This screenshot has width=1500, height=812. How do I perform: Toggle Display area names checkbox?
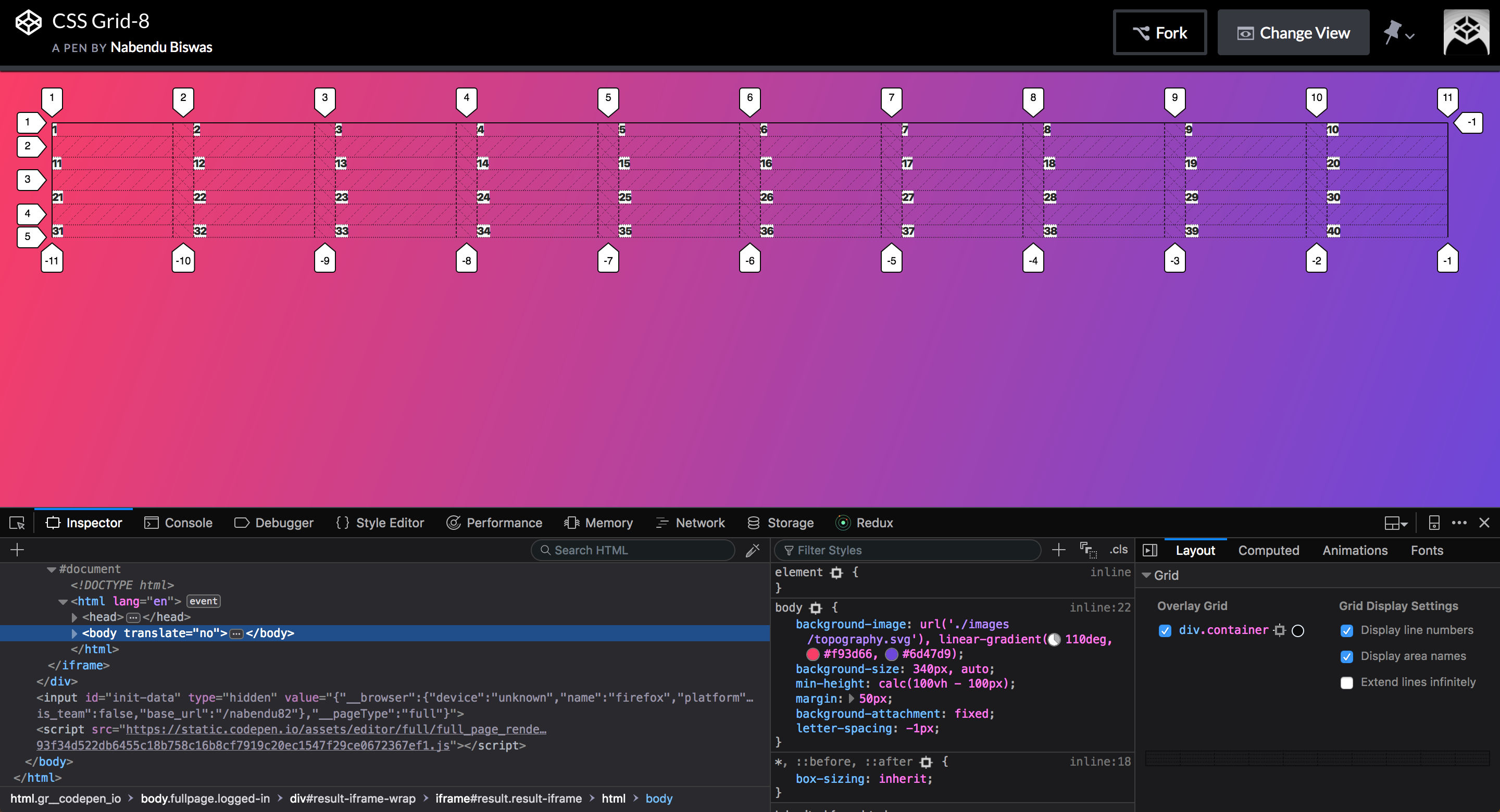click(x=1346, y=656)
